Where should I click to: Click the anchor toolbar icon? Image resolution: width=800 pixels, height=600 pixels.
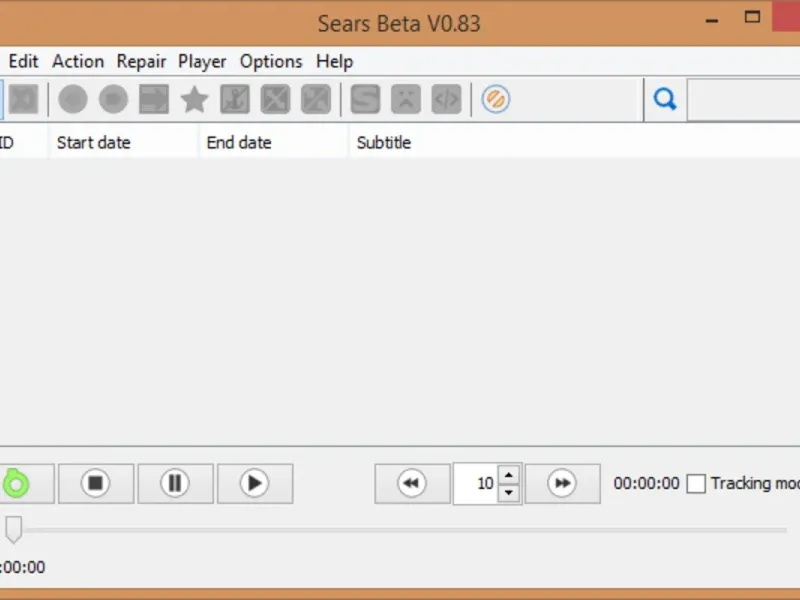pos(235,99)
